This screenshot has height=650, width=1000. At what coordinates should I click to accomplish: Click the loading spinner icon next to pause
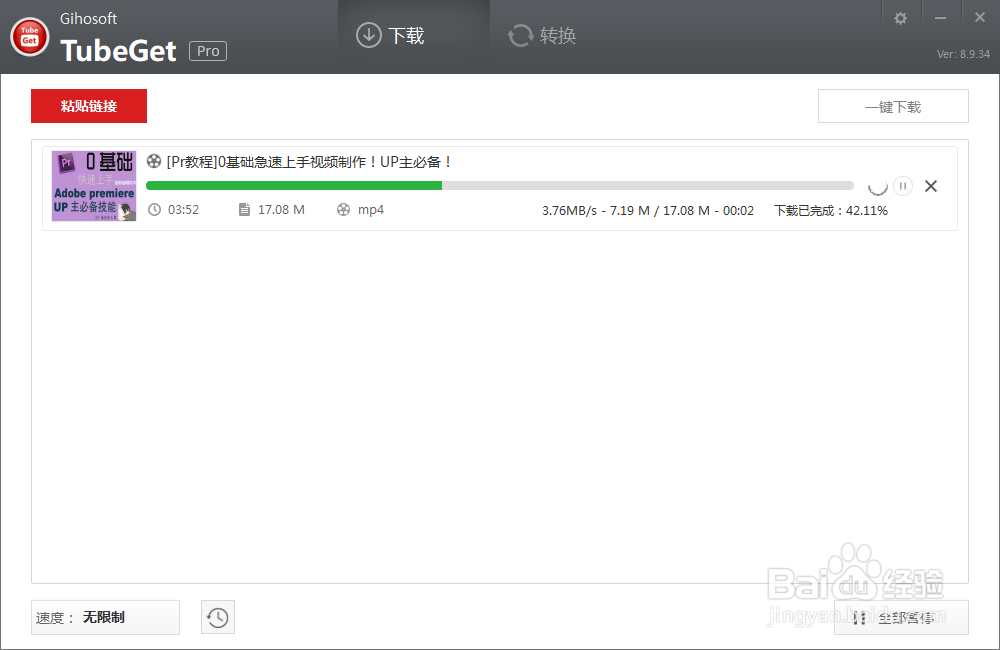(x=878, y=186)
